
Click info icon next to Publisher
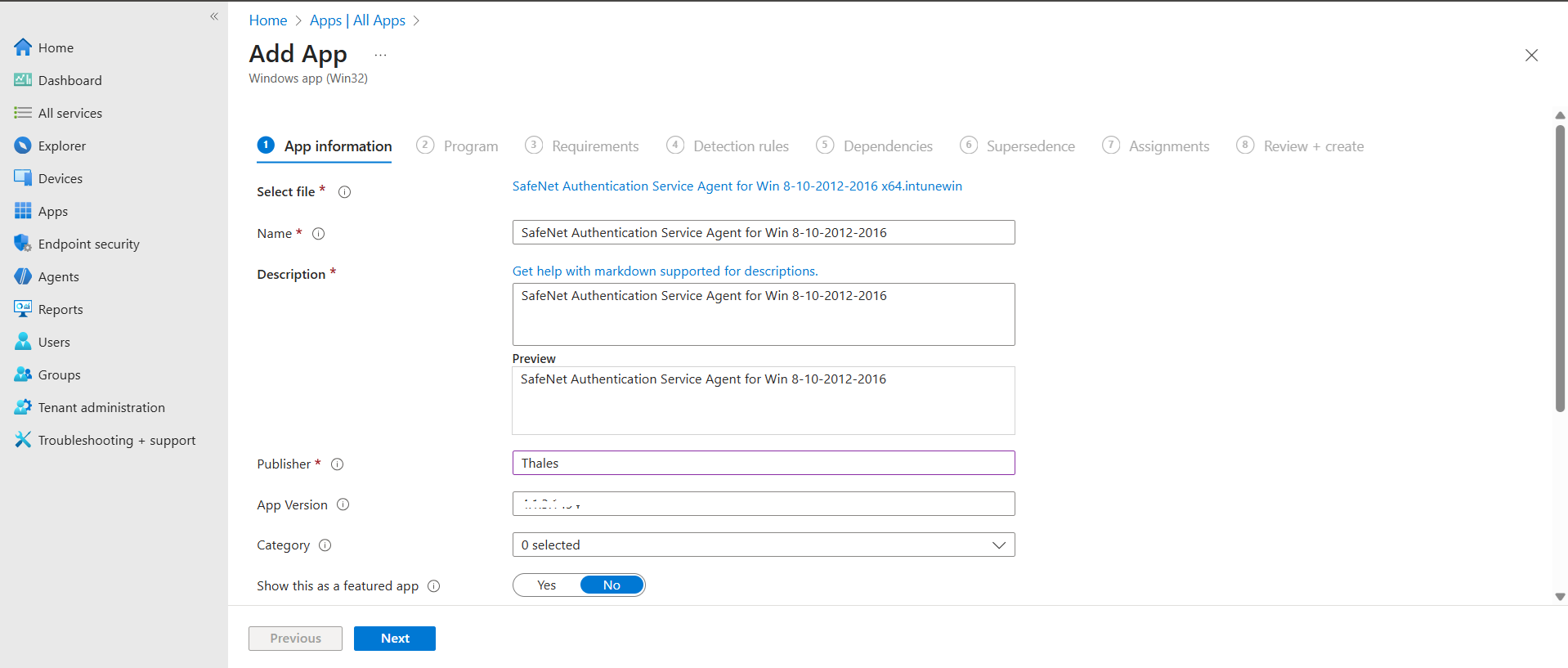click(x=337, y=464)
